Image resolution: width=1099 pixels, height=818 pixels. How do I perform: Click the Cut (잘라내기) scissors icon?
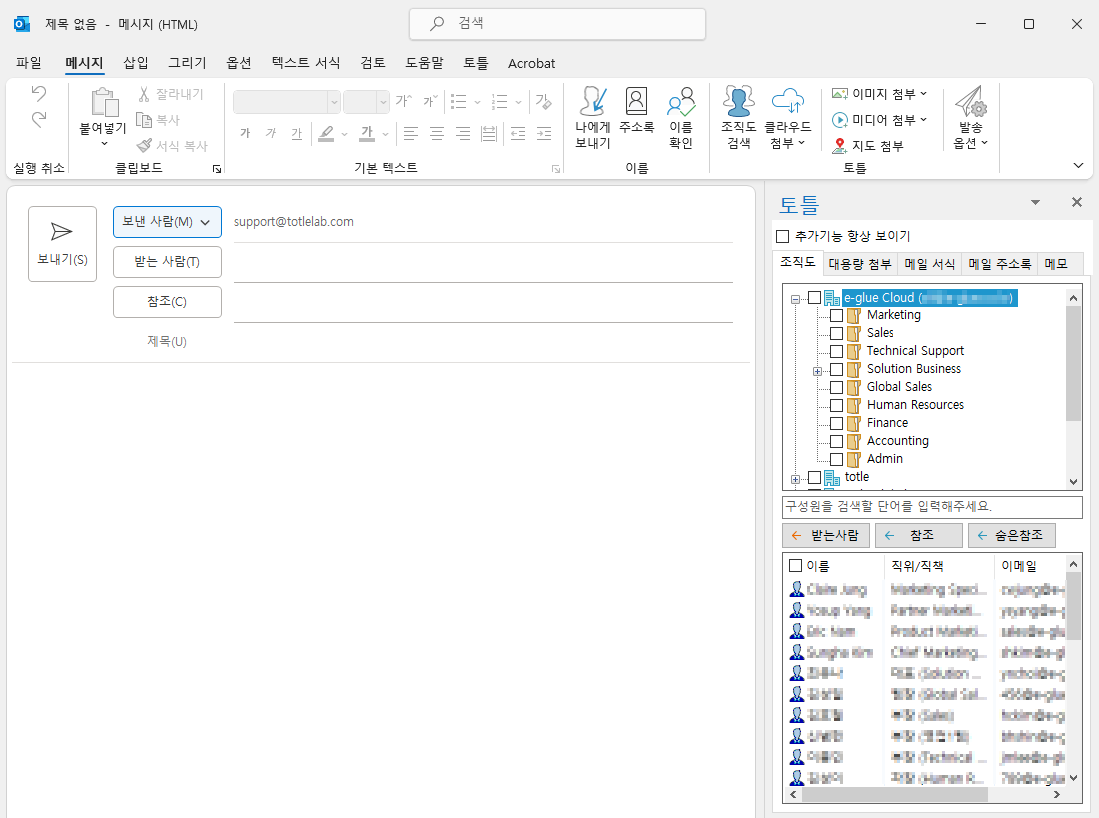(144, 94)
